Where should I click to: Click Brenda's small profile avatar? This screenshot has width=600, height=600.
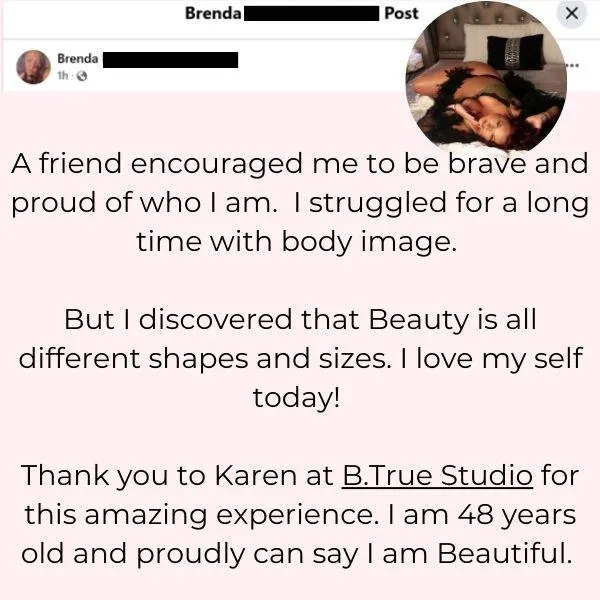34,67
